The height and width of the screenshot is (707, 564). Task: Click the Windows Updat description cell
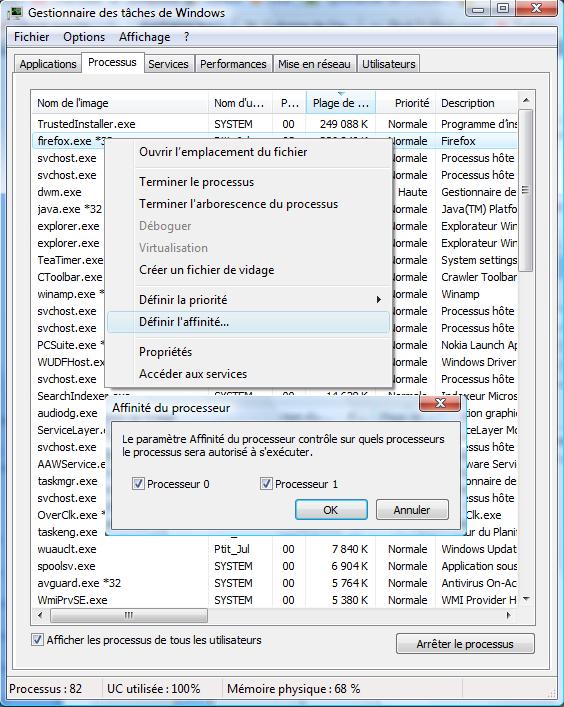point(479,549)
